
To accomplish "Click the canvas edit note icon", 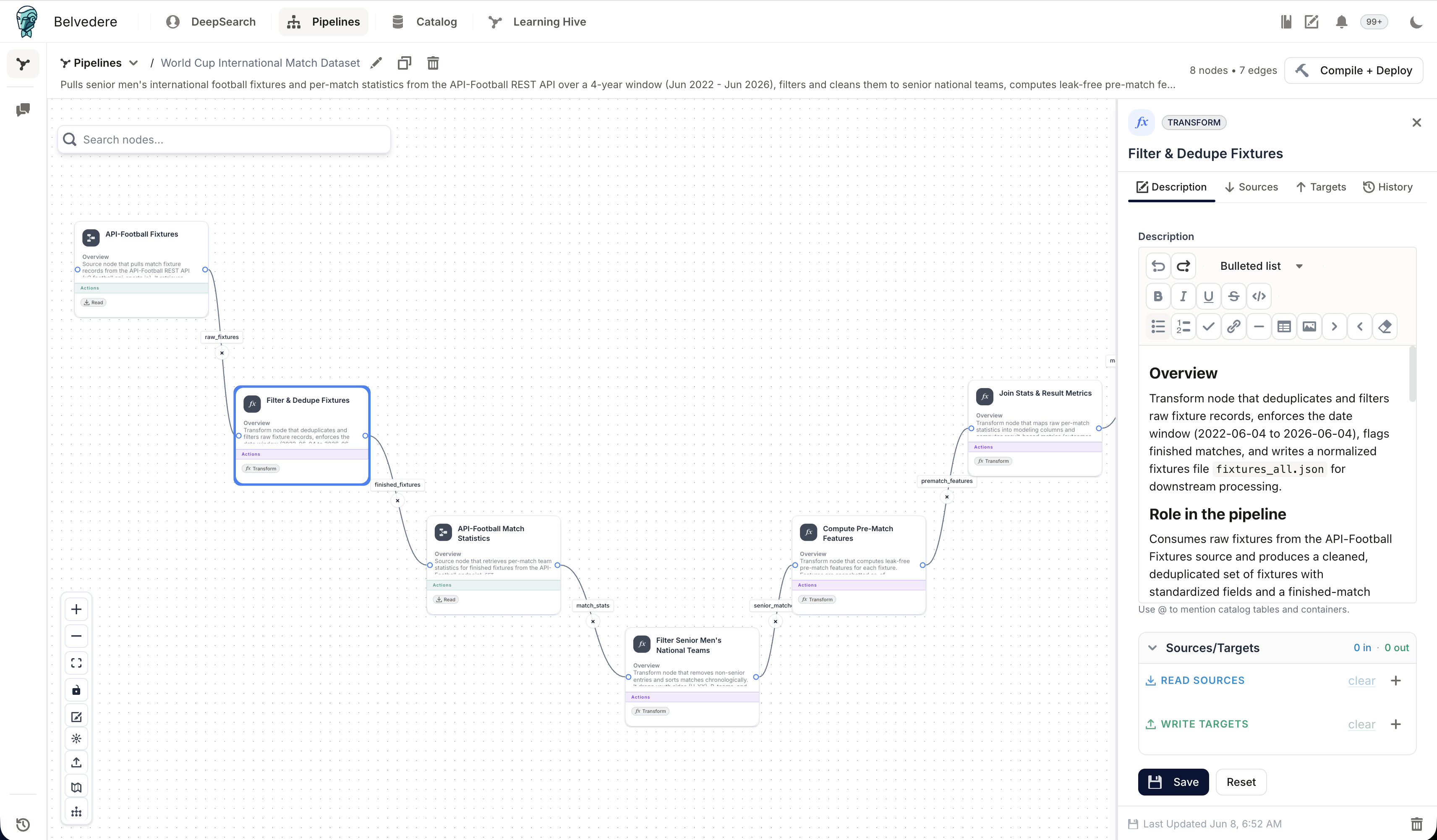I will pos(76,717).
